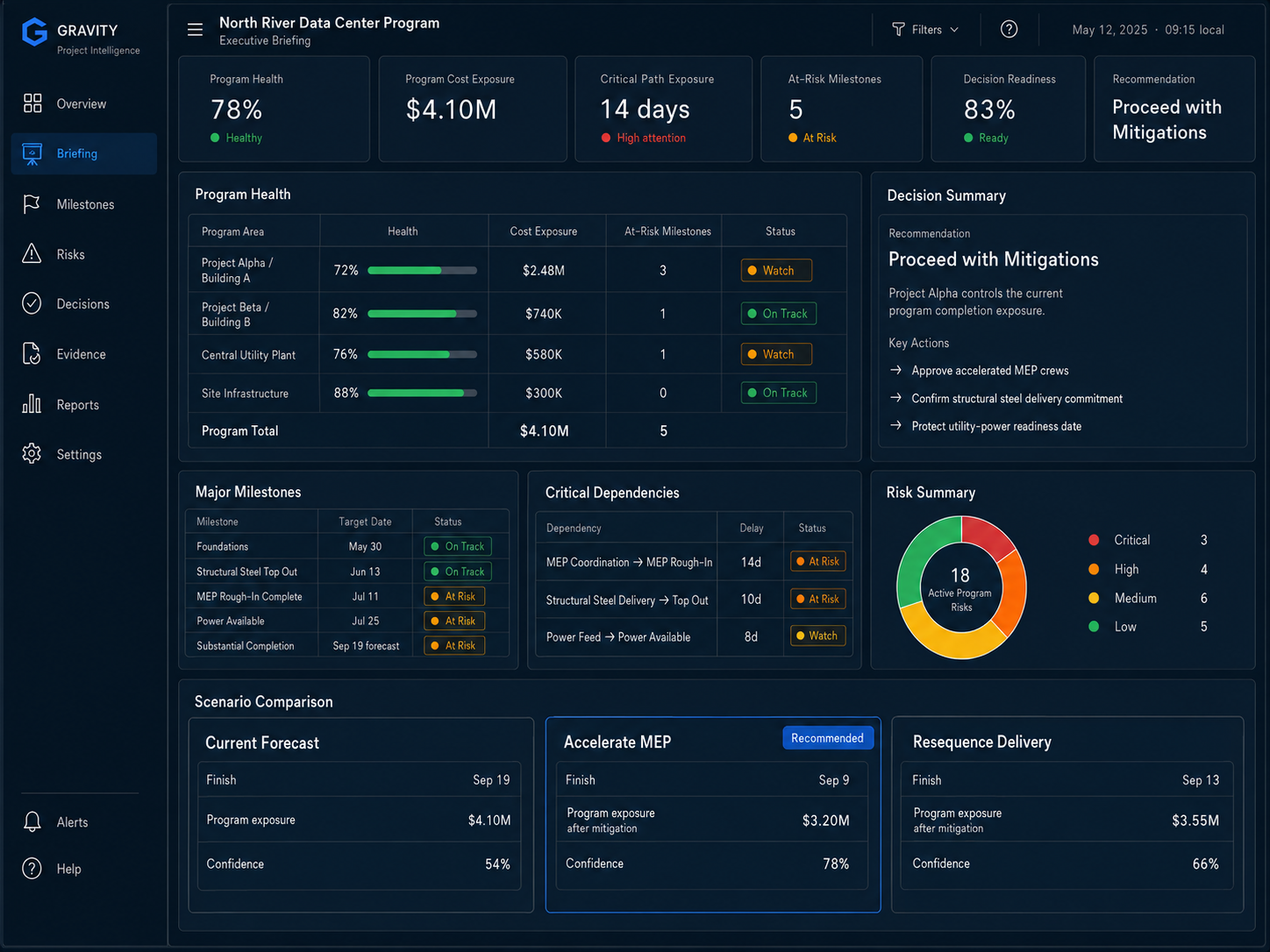Click the help question mark icon in header
Screen dimensions: 1270x952
[x=1010, y=30]
